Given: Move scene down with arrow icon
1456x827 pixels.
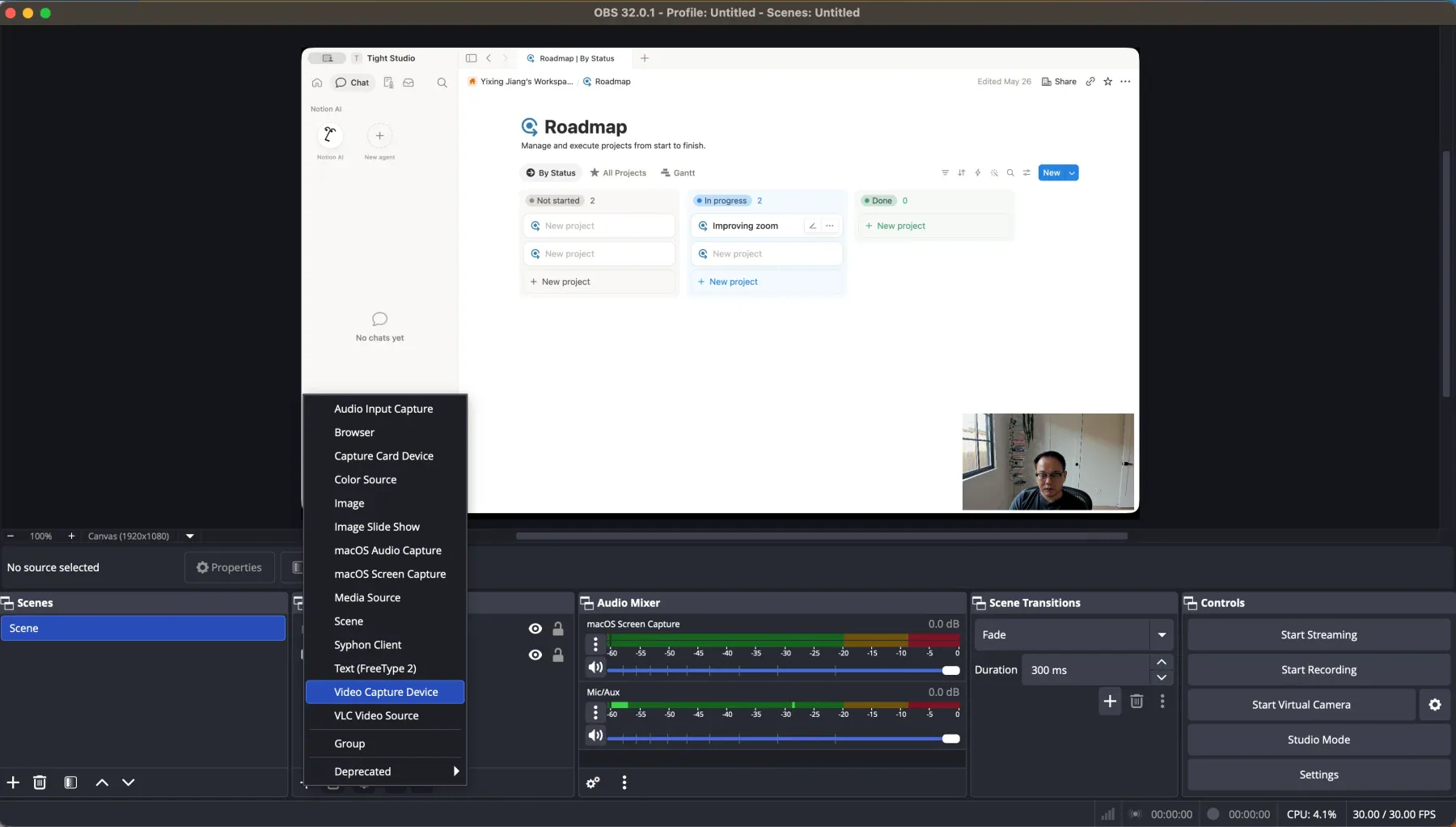Looking at the screenshot, I should 129,782.
